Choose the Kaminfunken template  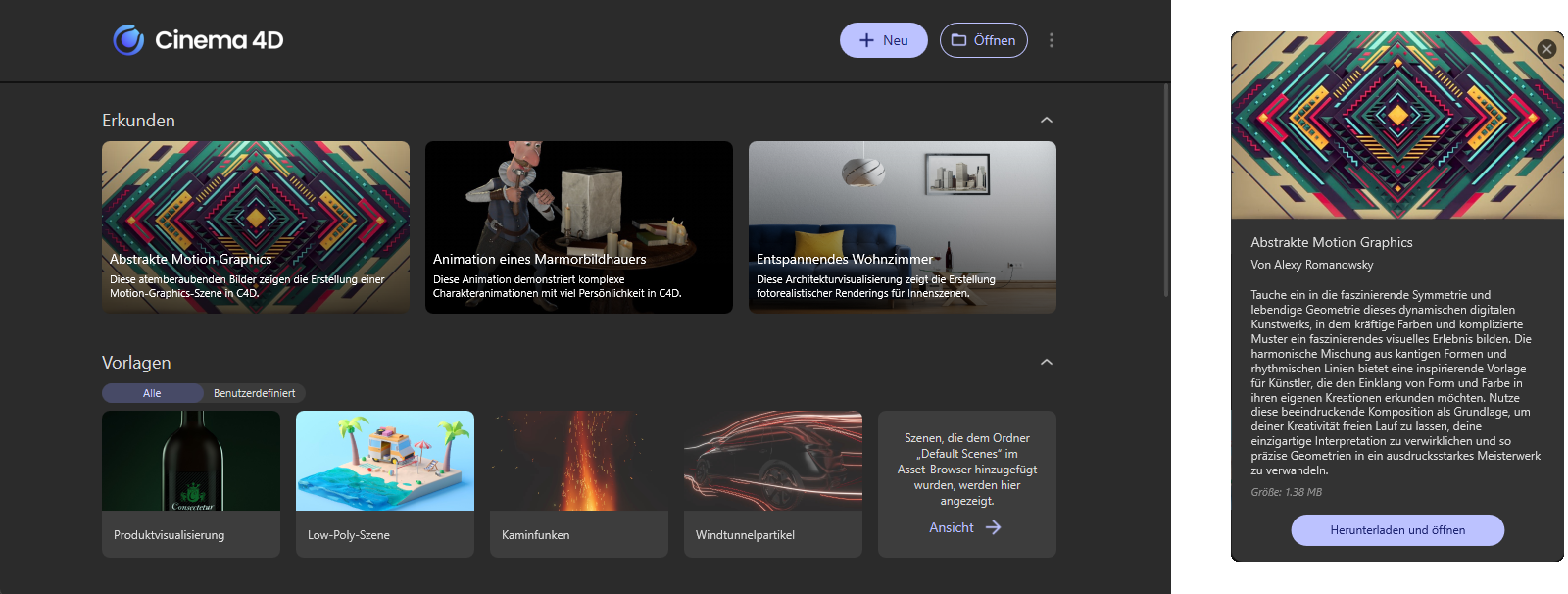(578, 483)
